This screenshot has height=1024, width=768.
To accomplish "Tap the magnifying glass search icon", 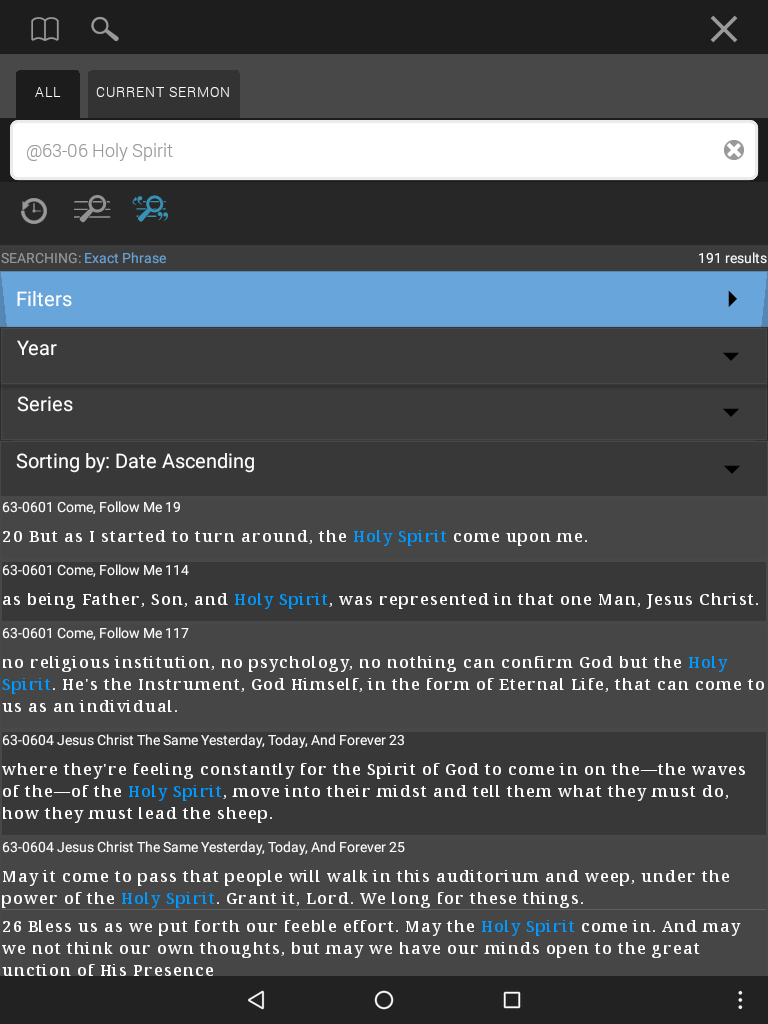I will (104, 29).
